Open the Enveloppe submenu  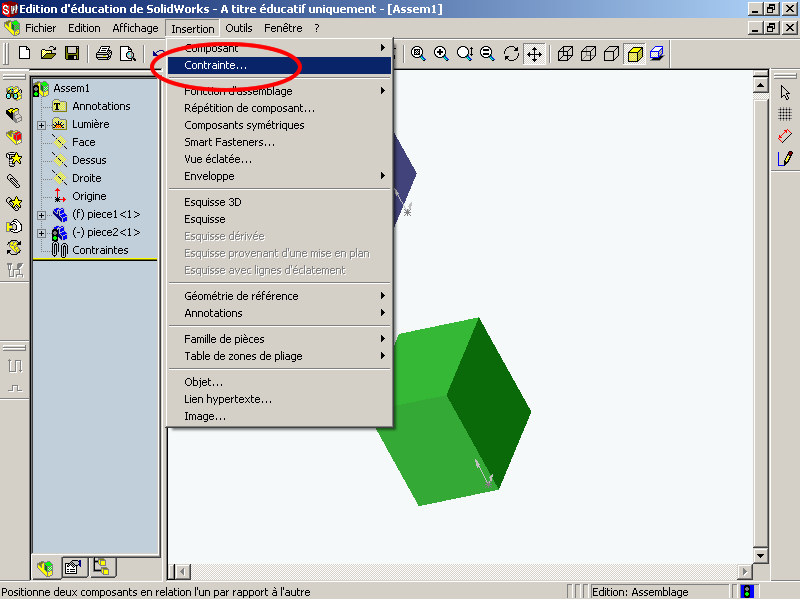click(280, 176)
